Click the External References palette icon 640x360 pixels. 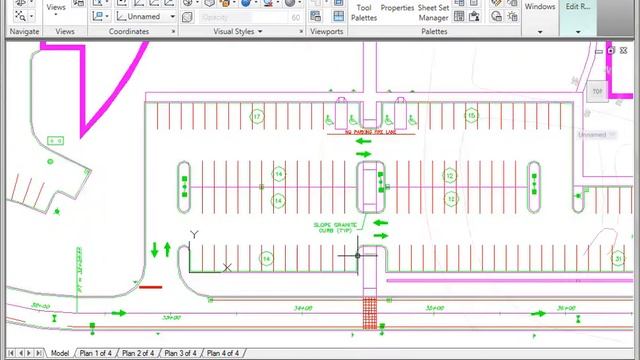tap(496, 16)
